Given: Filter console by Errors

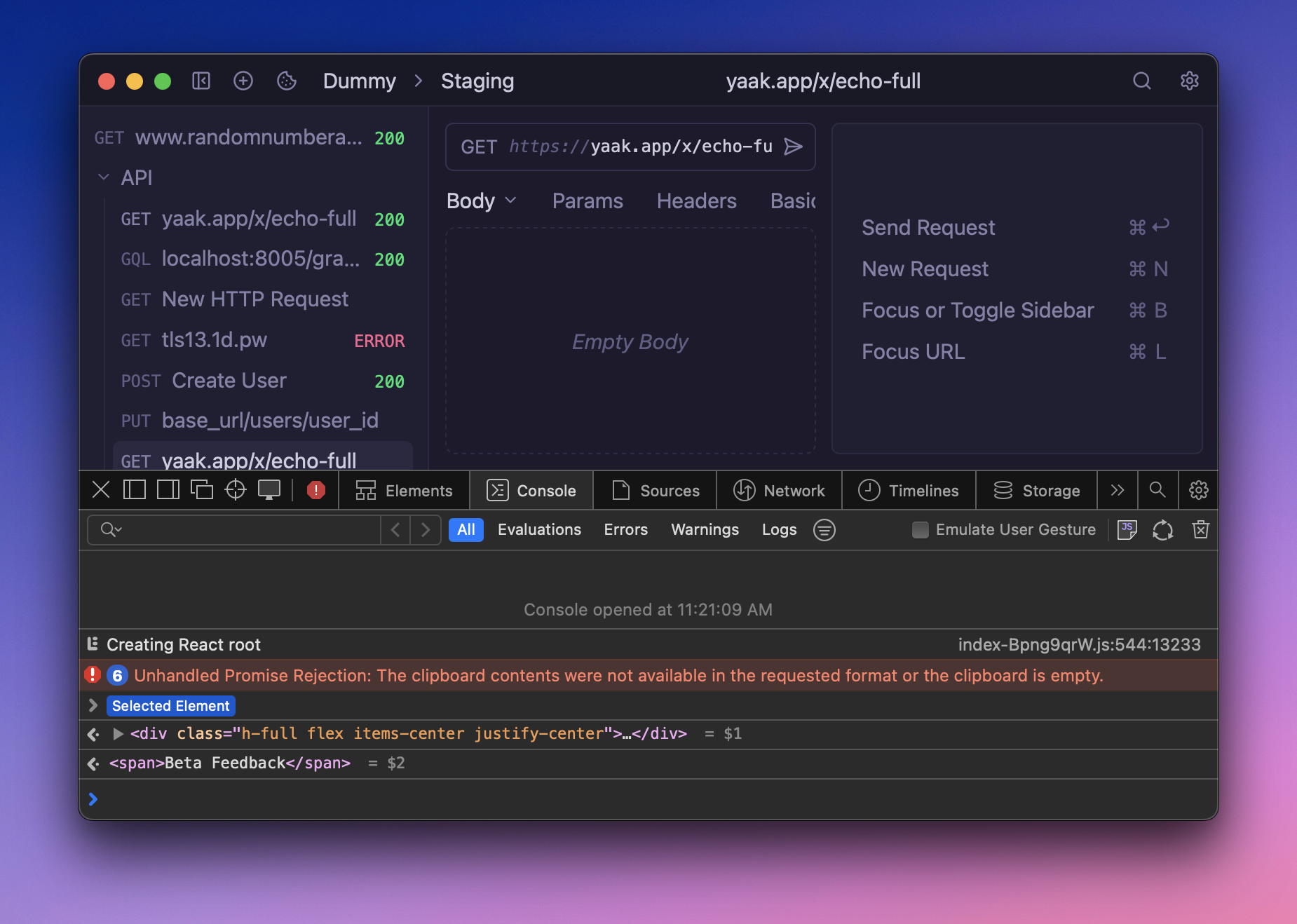Looking at the screenshot, I should 625,530.
